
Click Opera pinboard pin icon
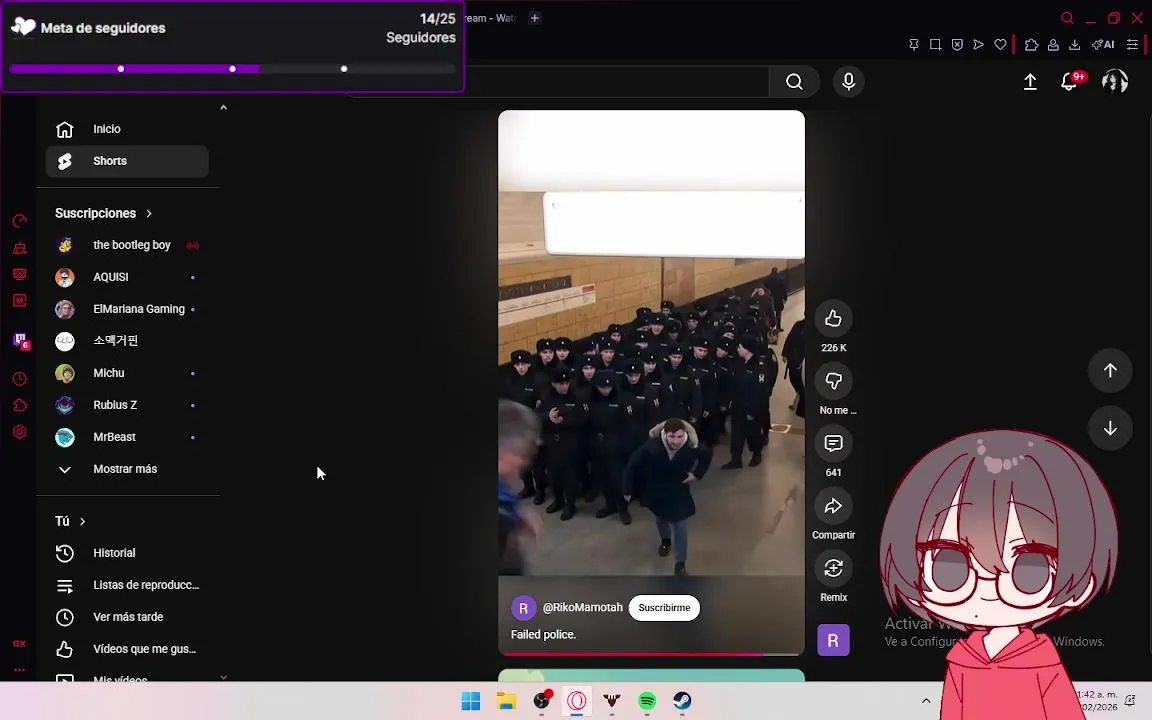914,45
